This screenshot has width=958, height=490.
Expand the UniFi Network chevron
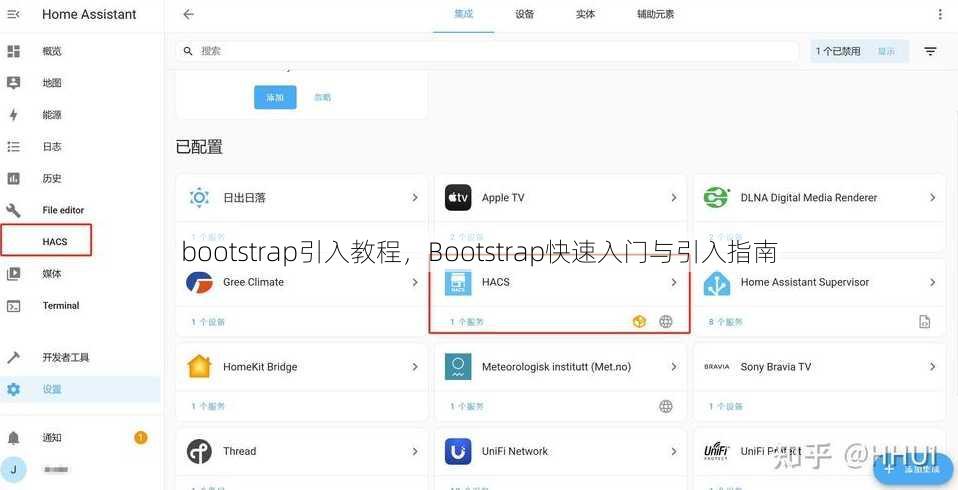[674, 452]
